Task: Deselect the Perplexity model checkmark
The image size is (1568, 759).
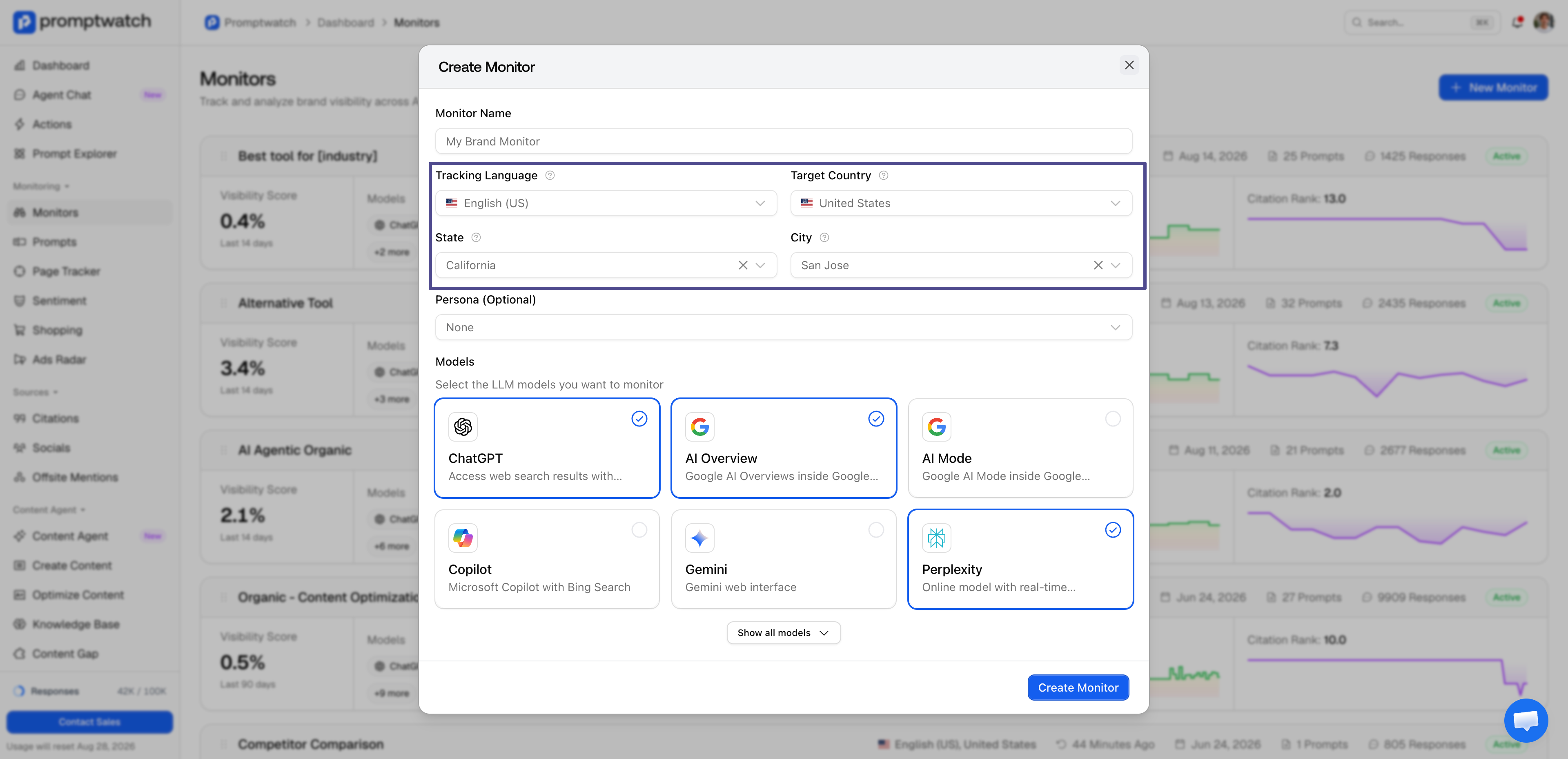Action: [1113, 530]
